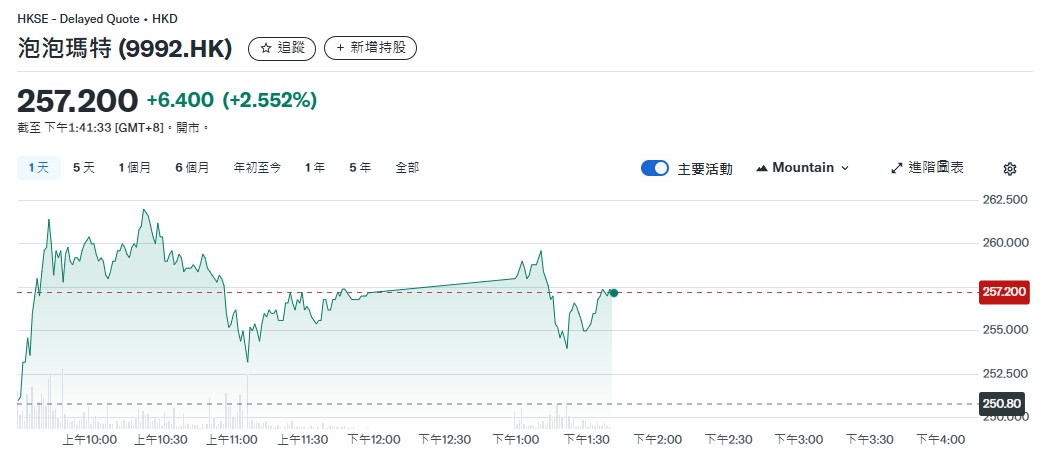The height and width of the screenshot is (459, 1045).
Task: Click the plus icon on 新增持股
Action: click(x=341, y=48)
